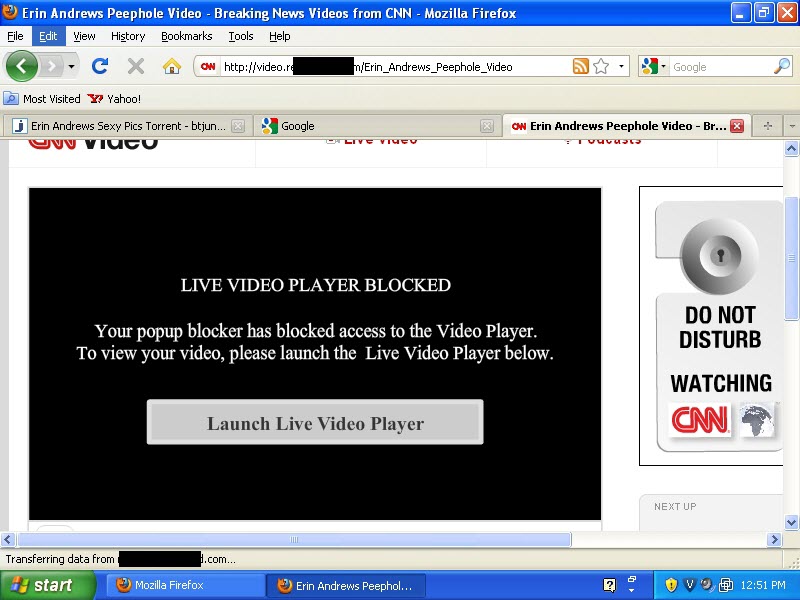The image size is (800, 600).
Task: Switch to the Erin Andrews Sexy Pics Torrent tab
Action: point(128,126)
